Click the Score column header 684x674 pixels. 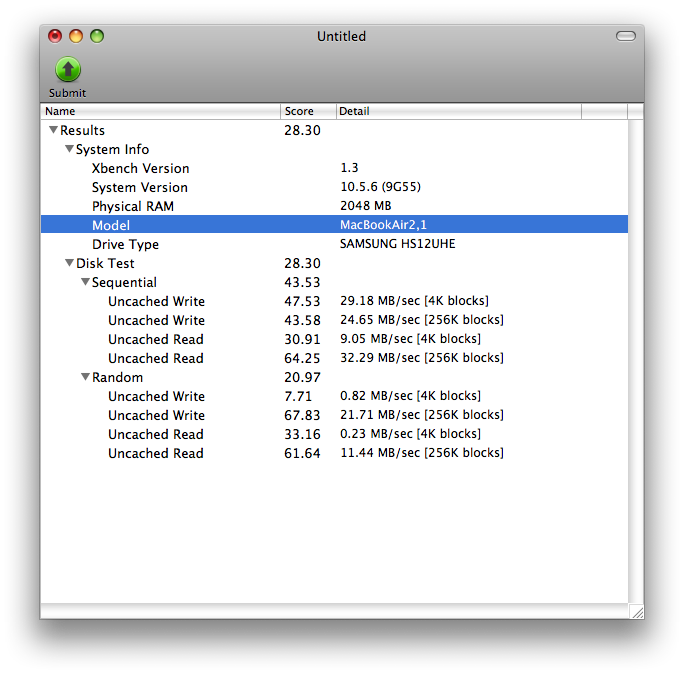click(x=308, y=111)
